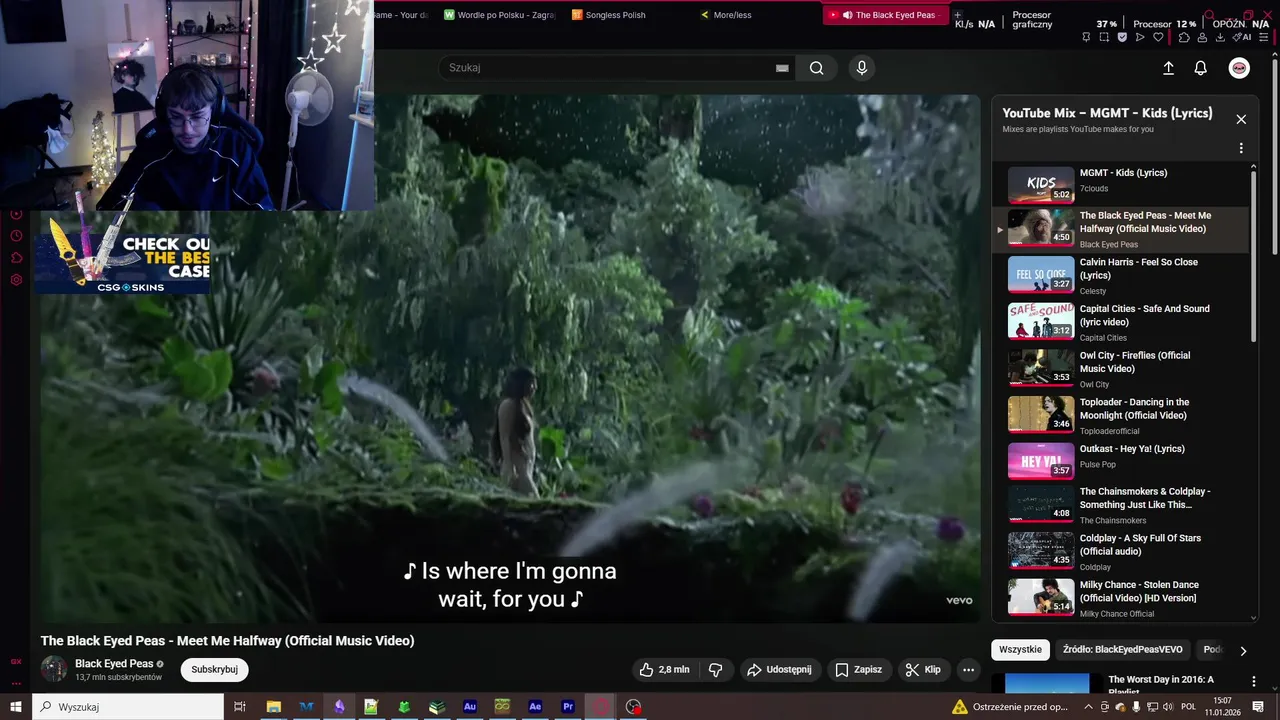The width and height of the screenshot is (1280, 720).
Task: Play MGMT - Kids (Lyrics) in playlist
Action: tap(1122, 184)
